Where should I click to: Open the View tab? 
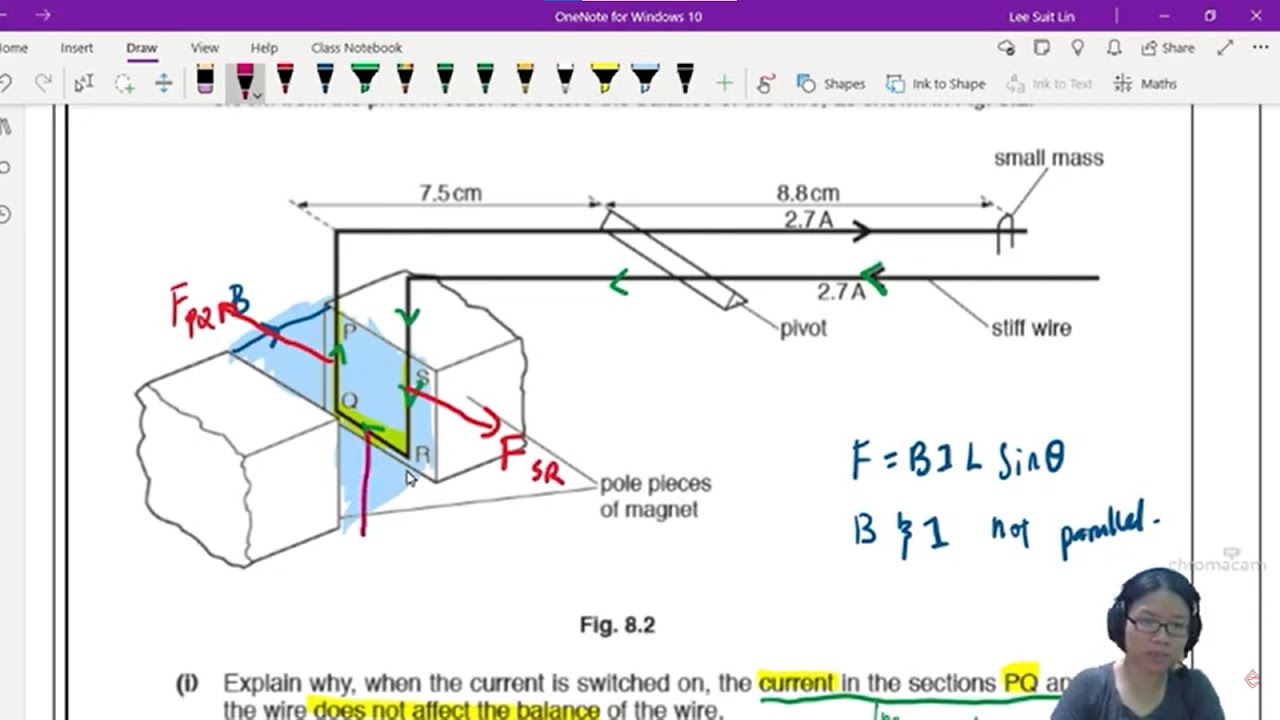click(204, 47)
